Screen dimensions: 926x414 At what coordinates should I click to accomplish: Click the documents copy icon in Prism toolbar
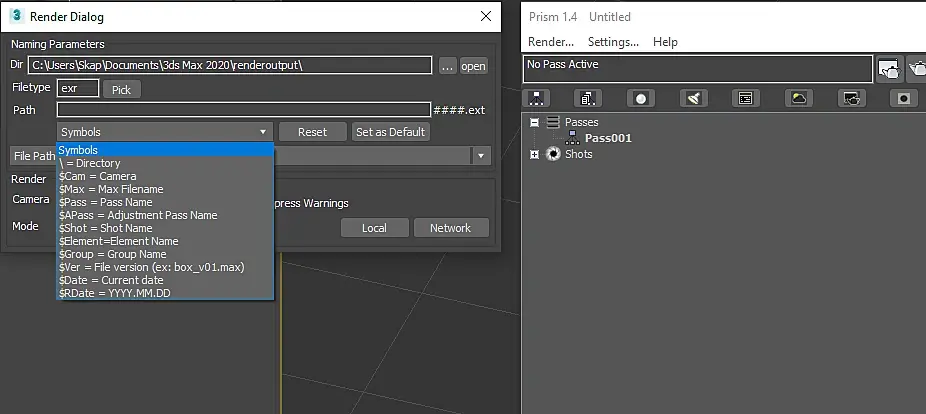tap(588, 98)
